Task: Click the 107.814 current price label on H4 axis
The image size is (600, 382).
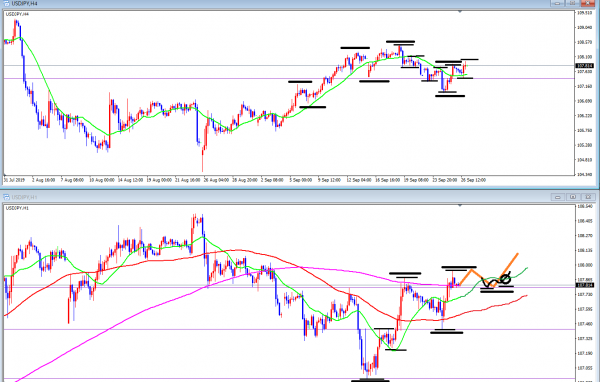Action: click(584, 66)
